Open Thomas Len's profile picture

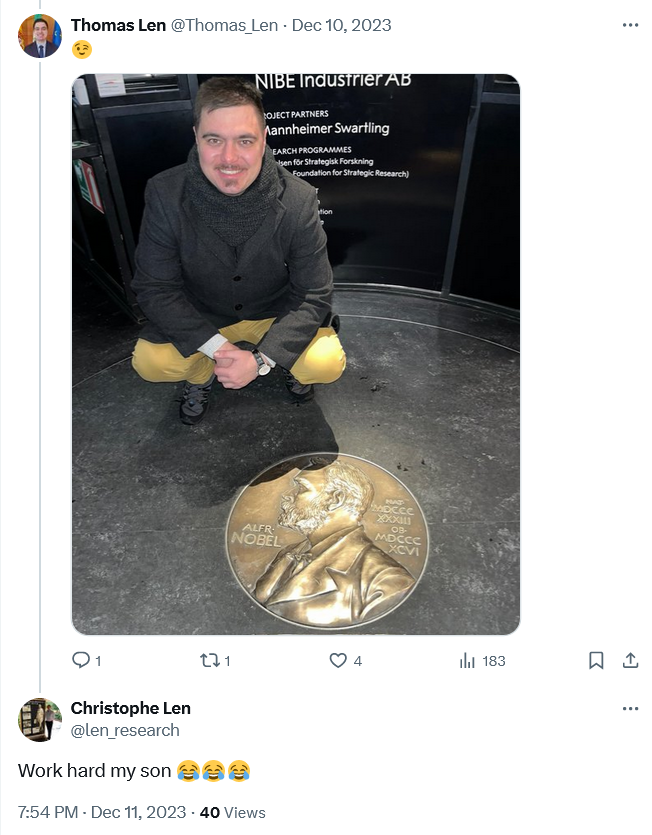coord(40,36)
